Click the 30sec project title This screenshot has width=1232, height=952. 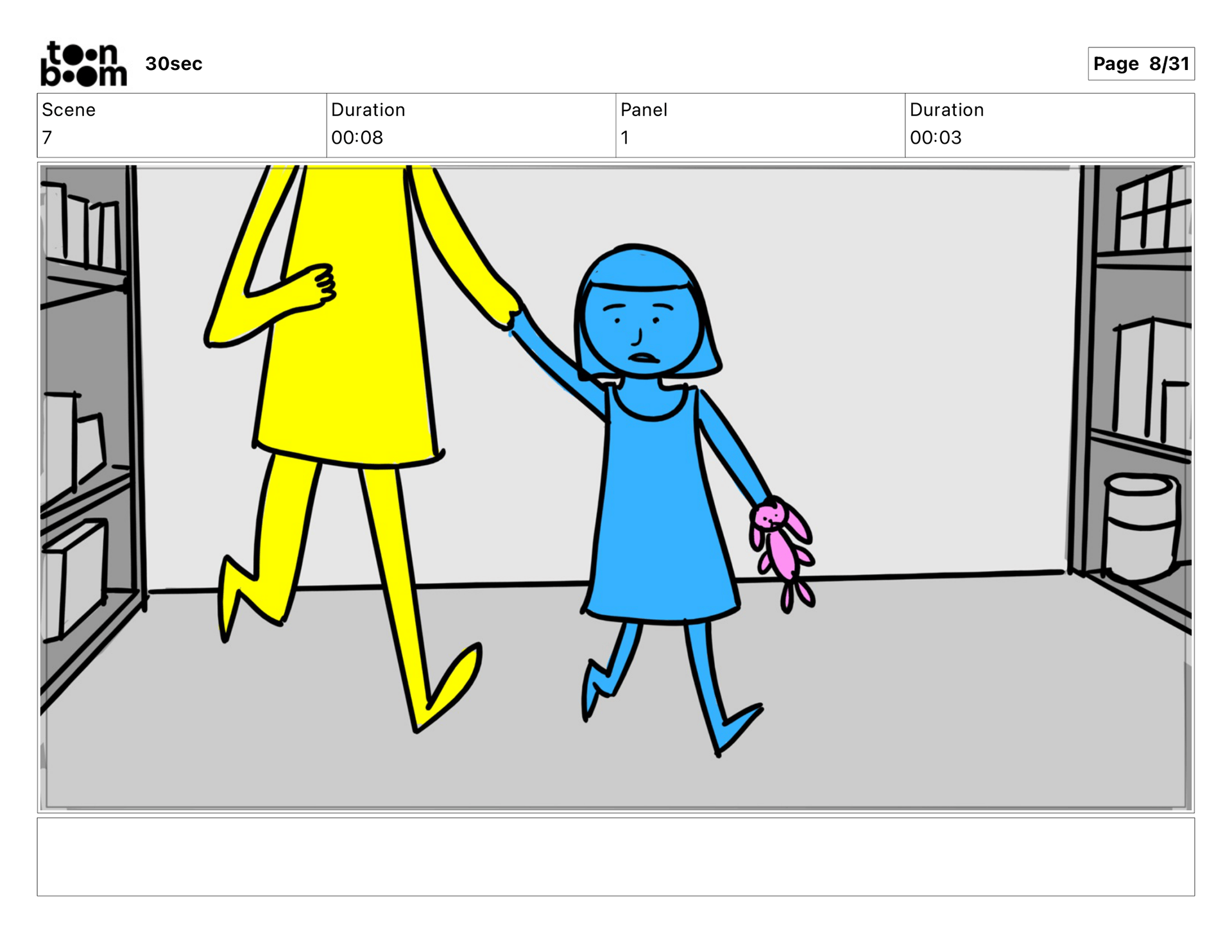click(x=173, y=64)
